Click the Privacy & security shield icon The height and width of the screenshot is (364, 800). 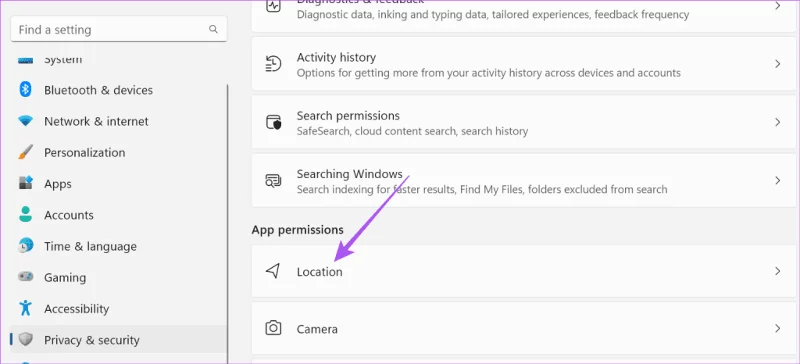pos(25,339)
